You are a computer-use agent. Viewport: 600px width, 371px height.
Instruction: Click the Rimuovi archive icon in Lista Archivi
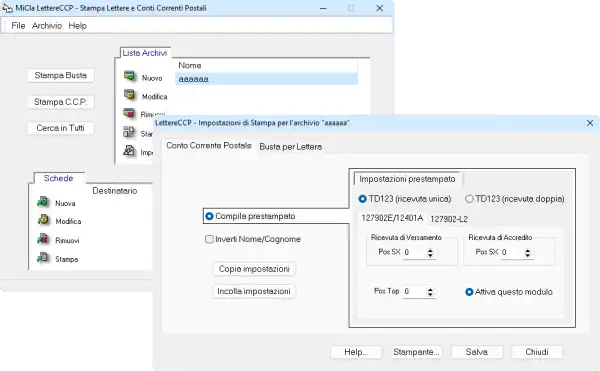pyautogui.click(x=129, y=113)
